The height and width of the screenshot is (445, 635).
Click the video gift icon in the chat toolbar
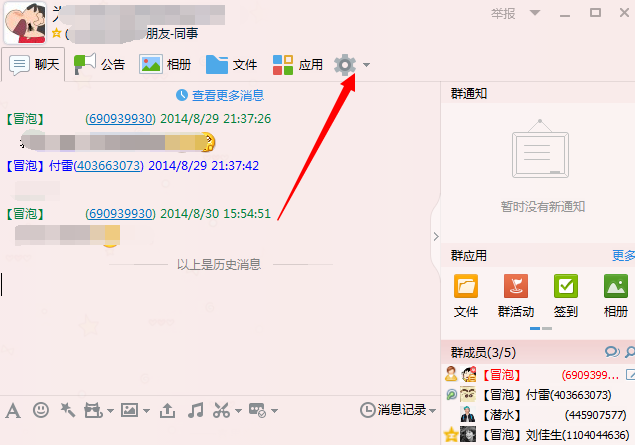pos(93,411)
